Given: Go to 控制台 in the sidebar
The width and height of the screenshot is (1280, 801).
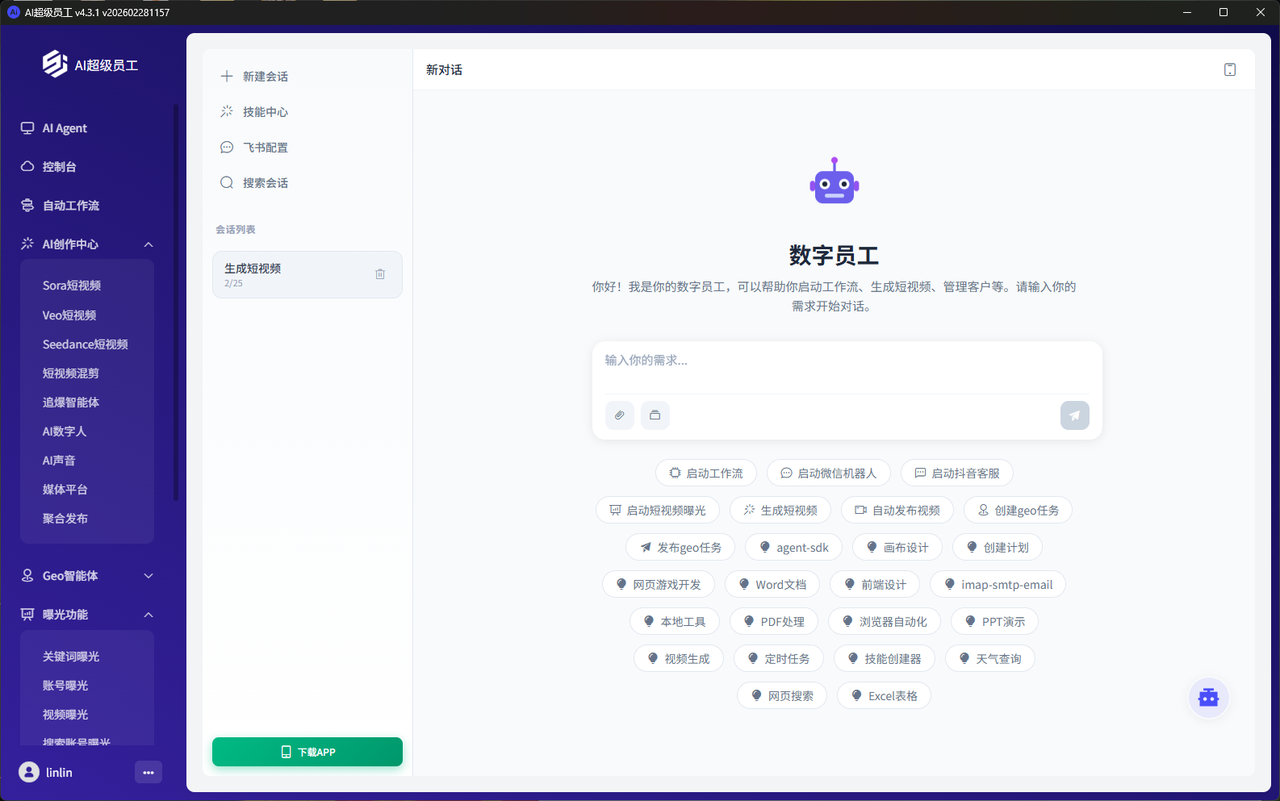Looking at the screenshot, I should (x=59, y=167).
